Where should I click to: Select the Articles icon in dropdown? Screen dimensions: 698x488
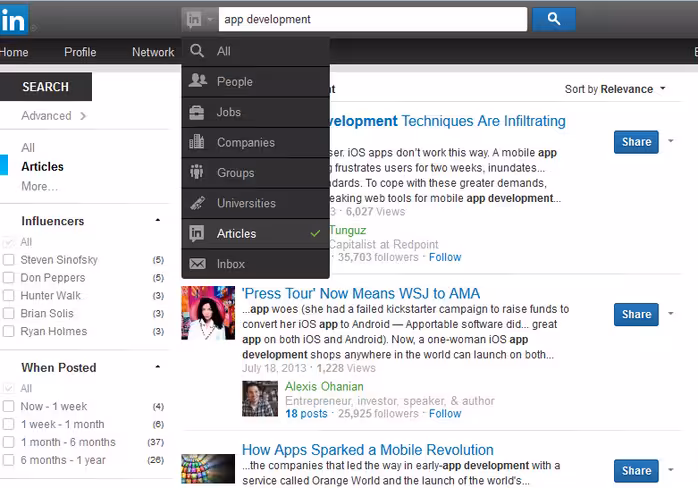coord(196,233)
